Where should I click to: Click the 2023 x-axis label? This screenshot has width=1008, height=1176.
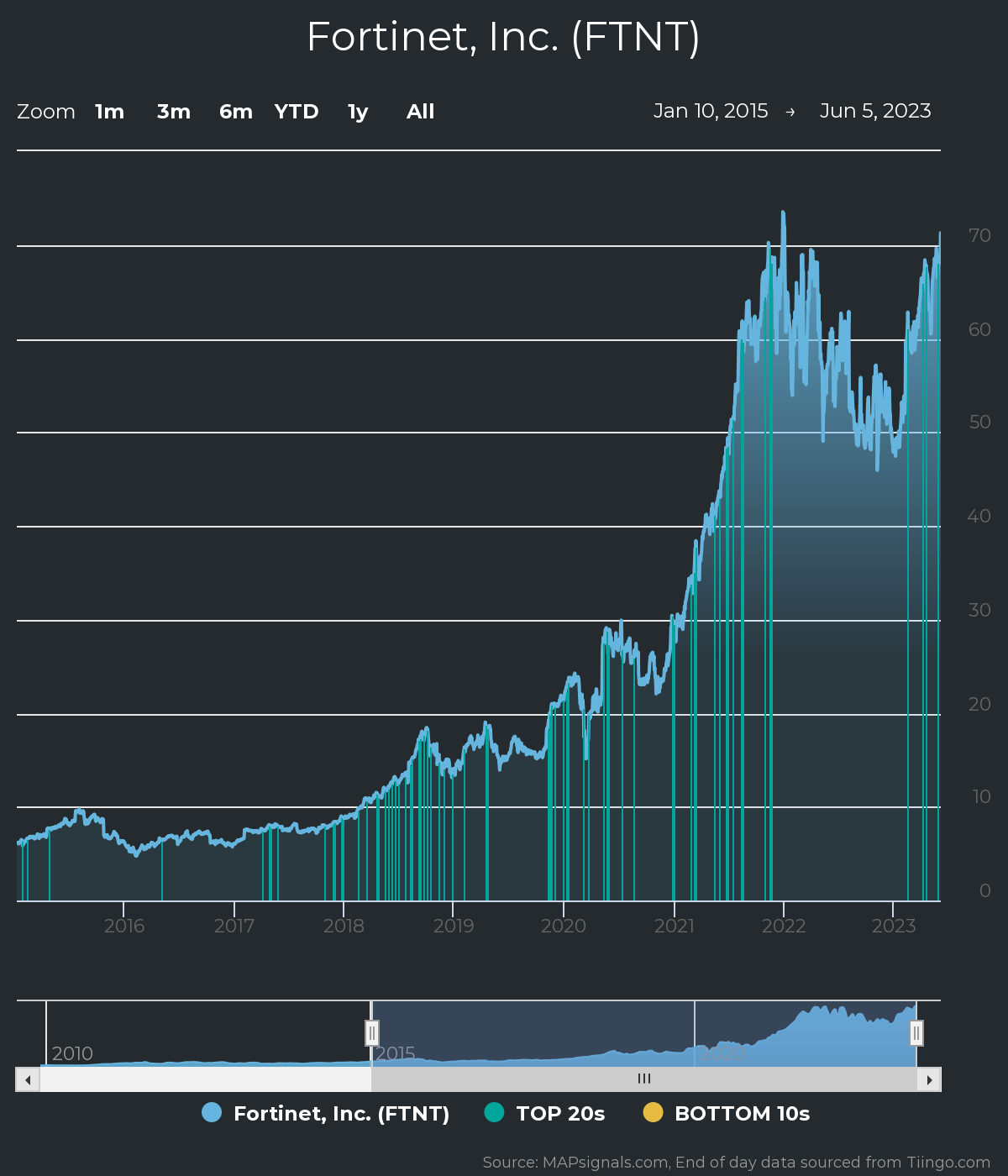click(x=894, y=926)
